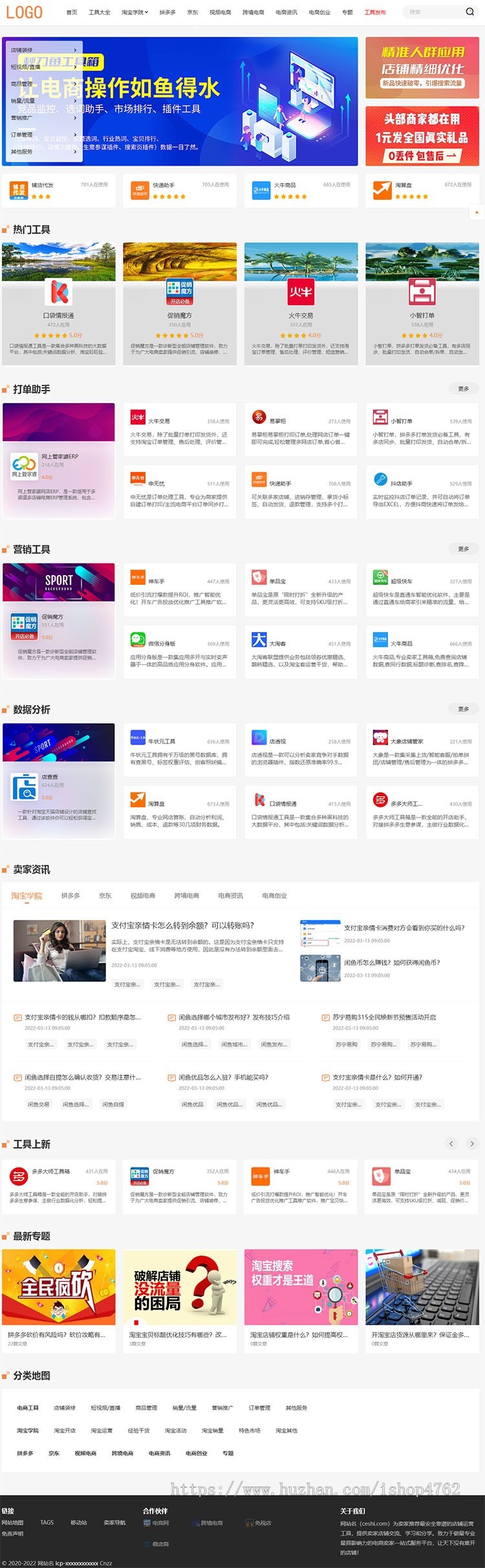Click the 抖店助手 icon in 打单助手
This screenshot has height=1568, width=485.
(x=380, y=479)
